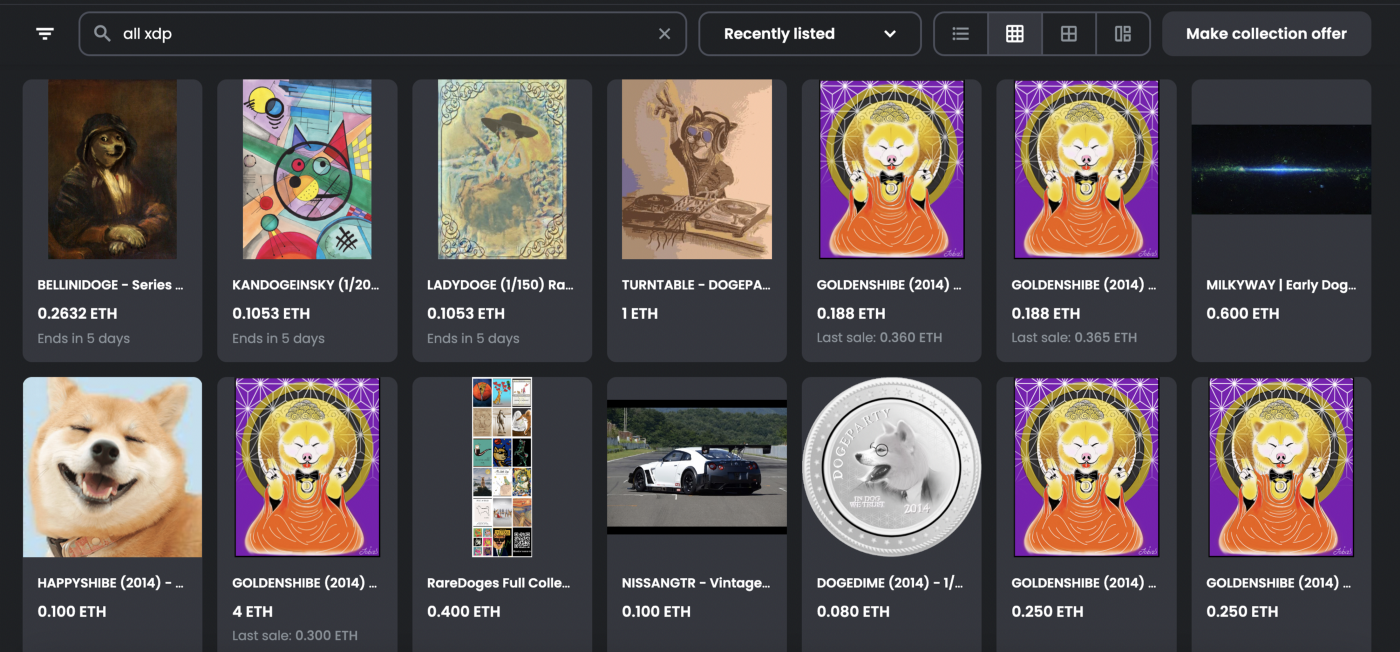
Task: Click the 4 ETH price
Action: [x=252, y=611]
